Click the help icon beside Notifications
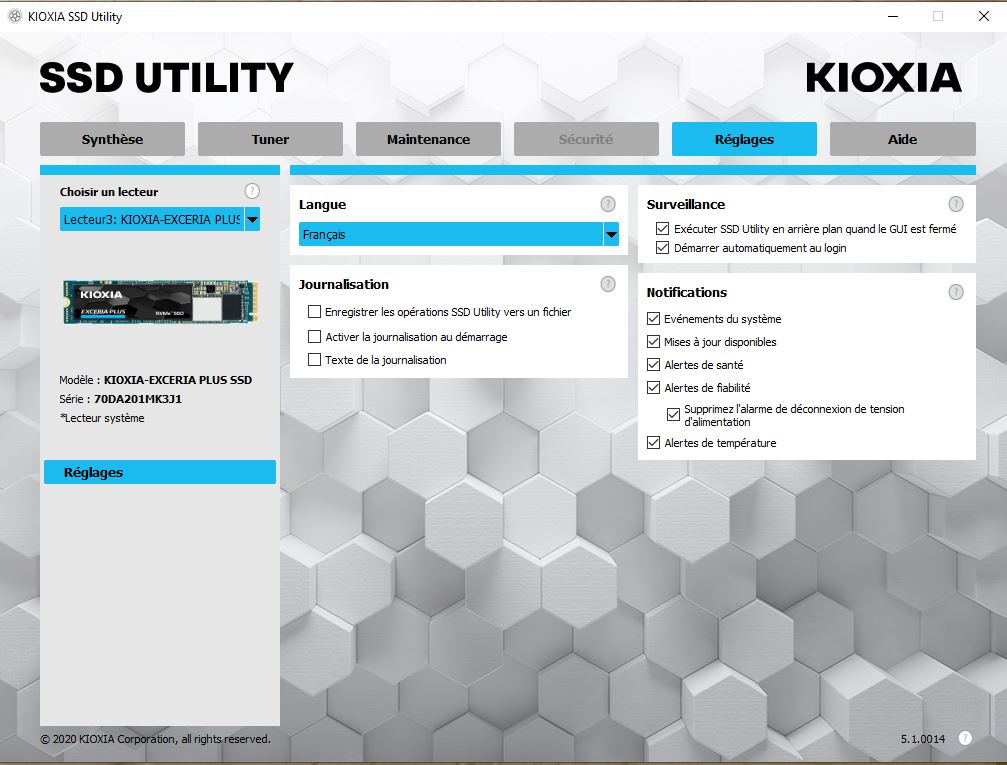Viewport: 1007px width, 765px height. [x=956, y=292]
